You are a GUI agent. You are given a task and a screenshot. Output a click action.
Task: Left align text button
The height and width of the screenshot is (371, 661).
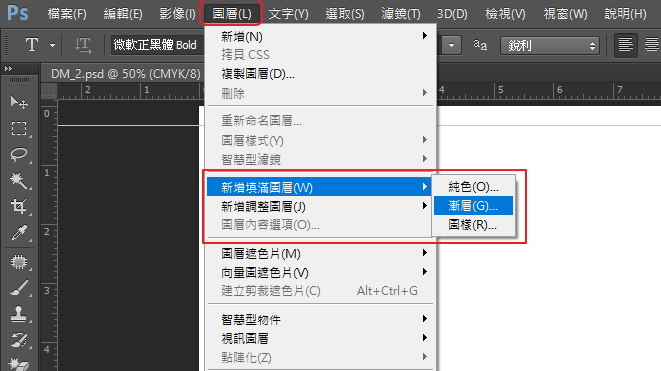click(x=625, y=45)
